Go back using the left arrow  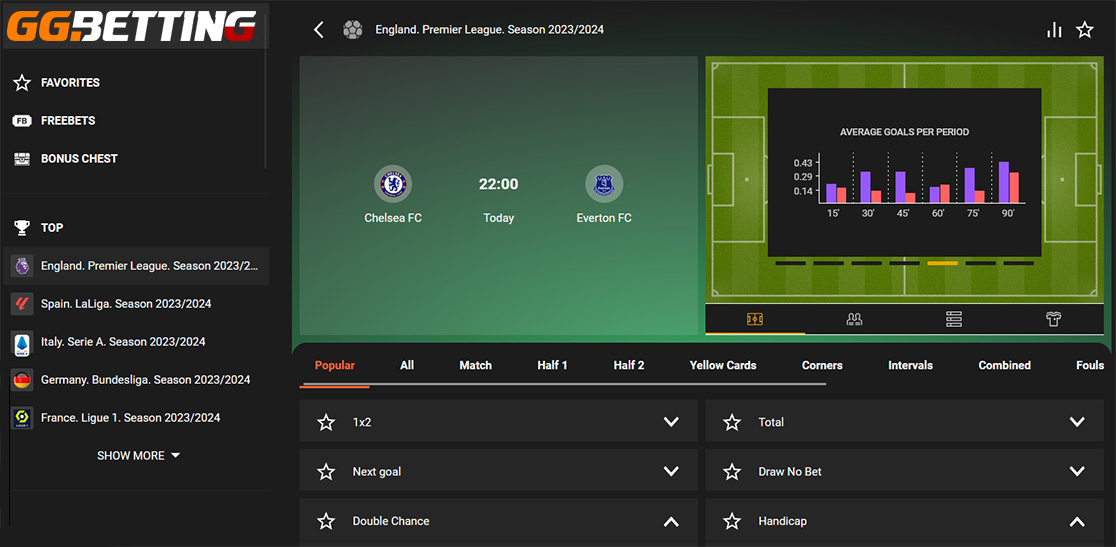[x=318, y=29]
